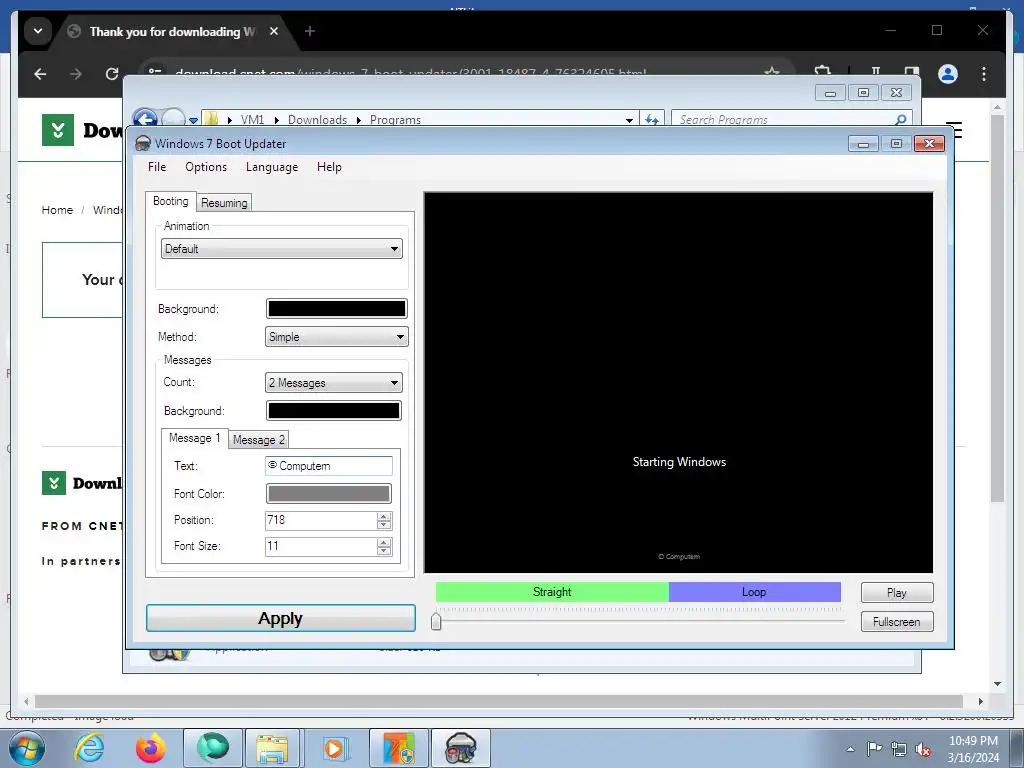Click the Search Programs box in Explorer
The width and height of the screenshot is (1024, 768).
784,120
